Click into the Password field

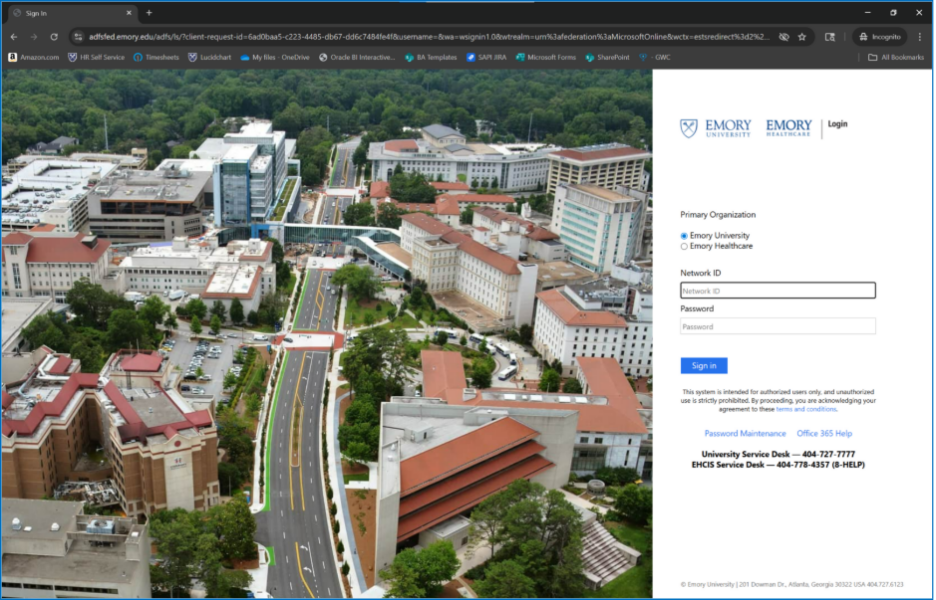pyautogui.click(x=778, y=327)
